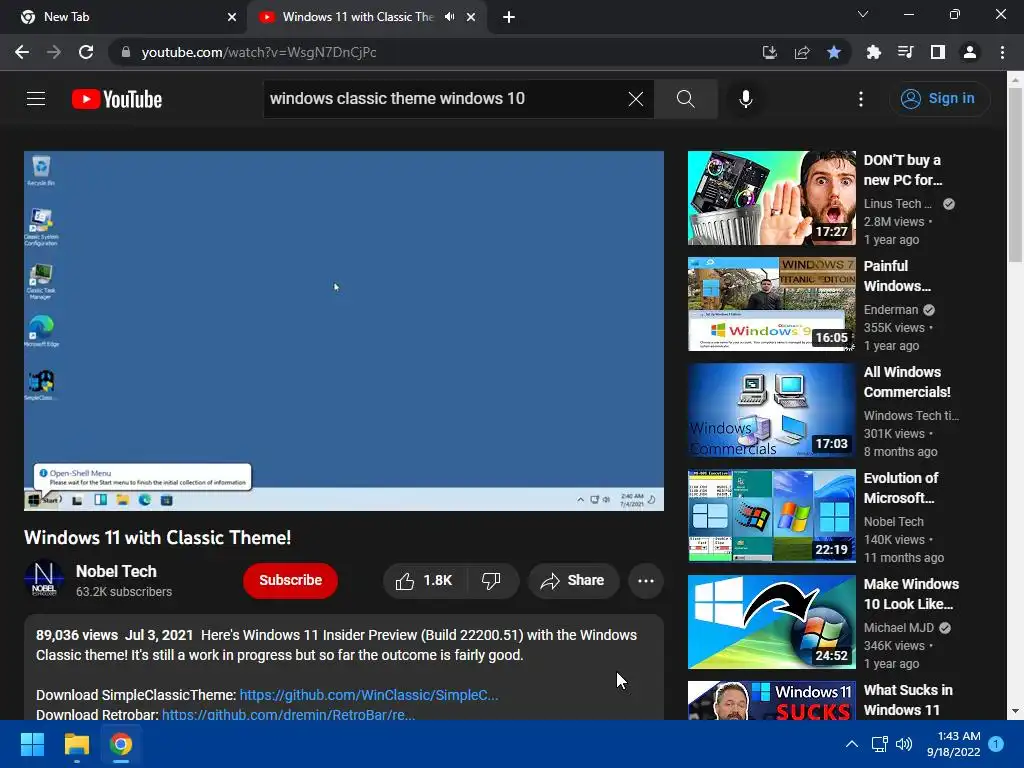Open Nobel Tech channel name link
The width and height of the screenshot is (1024, 768).
tap(116, 571)
